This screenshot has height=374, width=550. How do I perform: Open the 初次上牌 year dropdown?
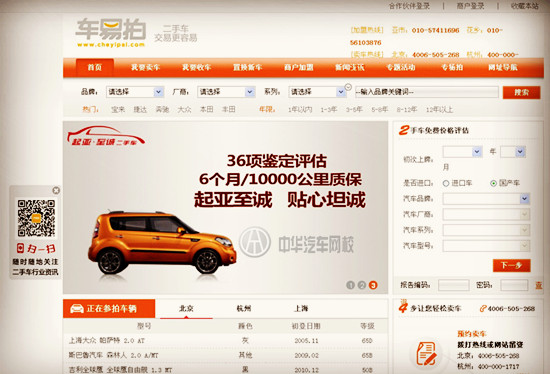click(462, 152)
